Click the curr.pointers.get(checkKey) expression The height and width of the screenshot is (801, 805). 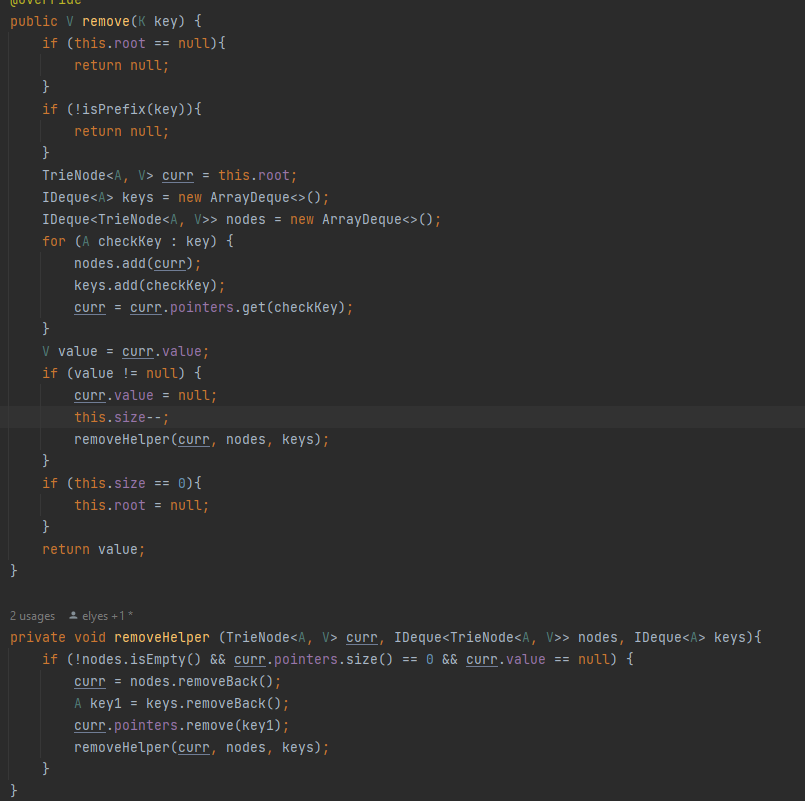click(241, 307)
